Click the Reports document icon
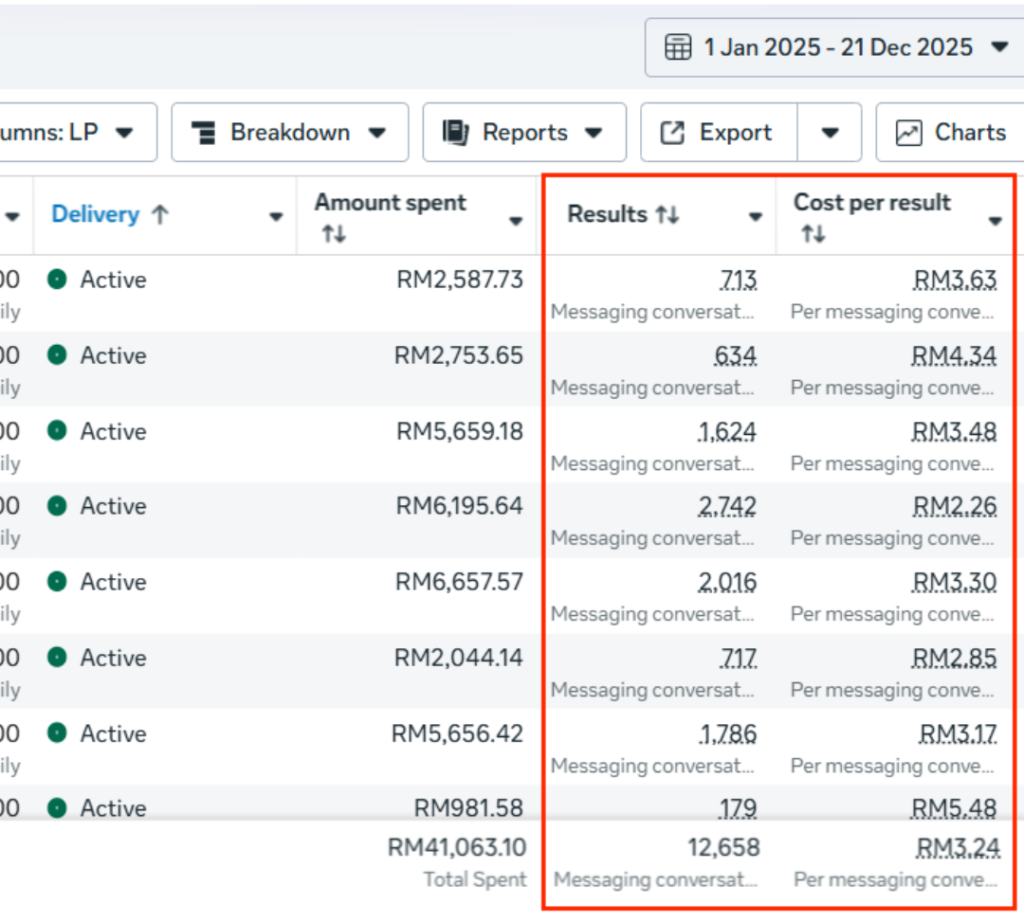Viewport: 1024px width, 923px height. tap(456, 133)
